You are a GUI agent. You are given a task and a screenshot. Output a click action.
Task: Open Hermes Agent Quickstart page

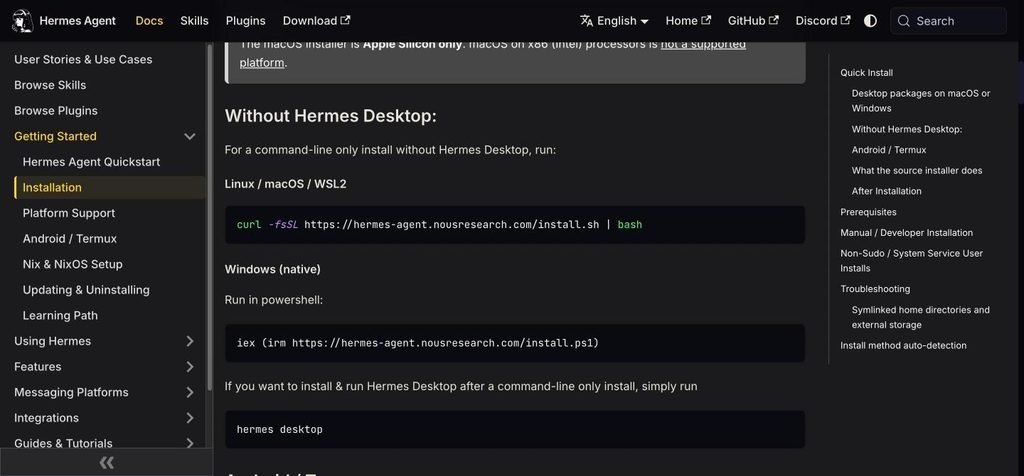click(91, 162)
